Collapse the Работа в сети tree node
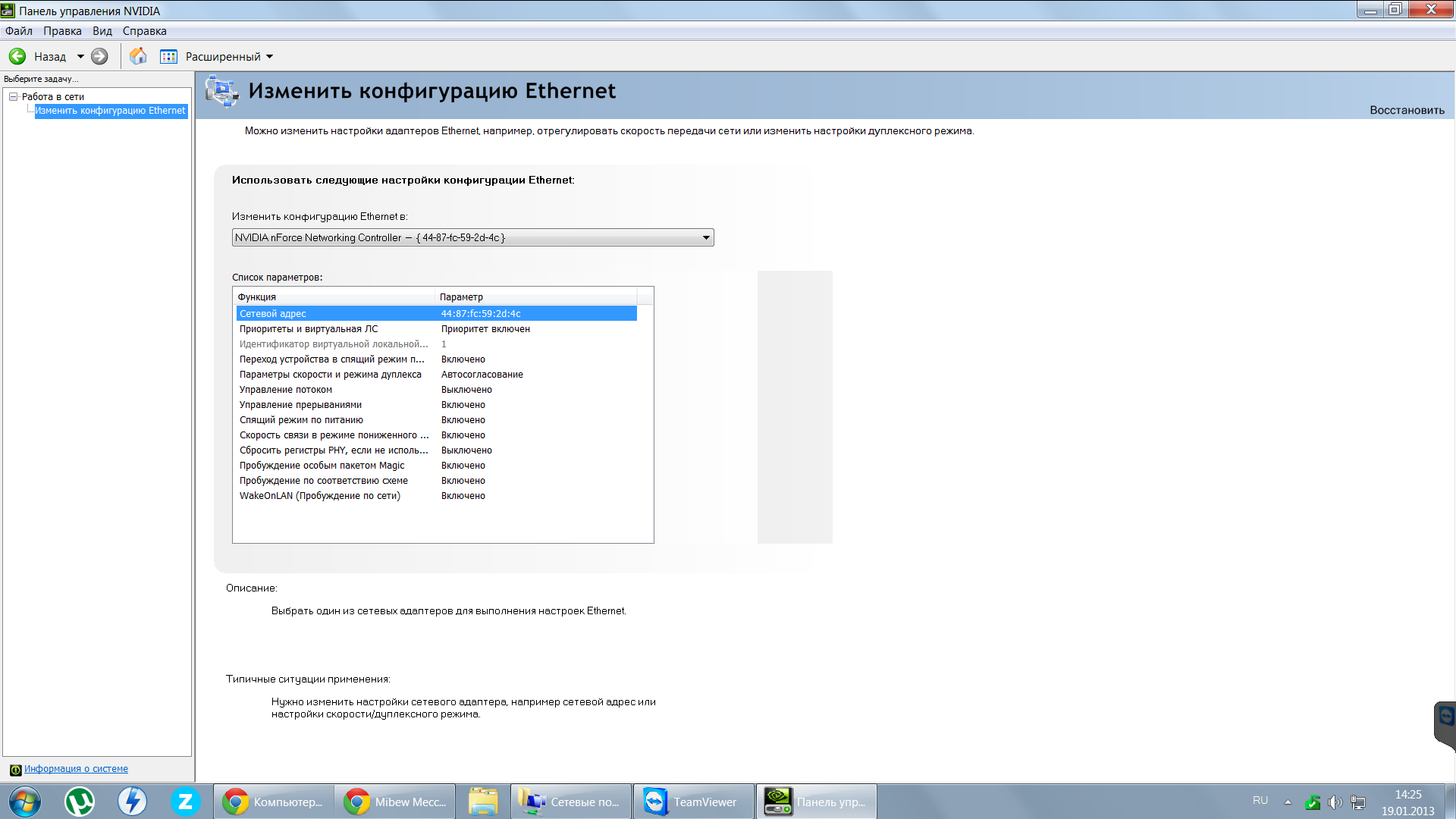 click(x=13, y=96)
